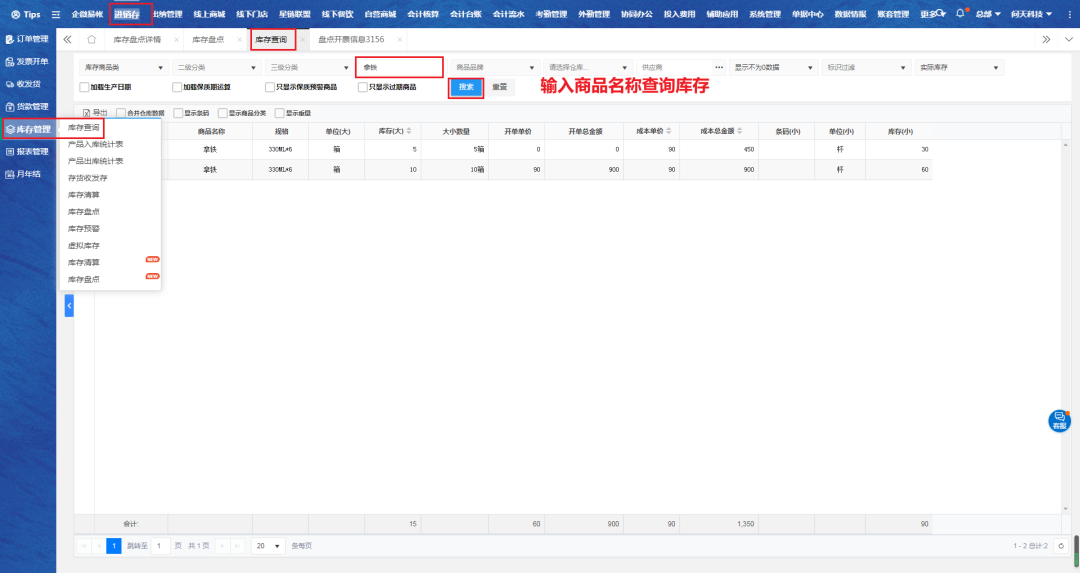Click the ellipsis button next to 供应商 field

coord(718,67)
